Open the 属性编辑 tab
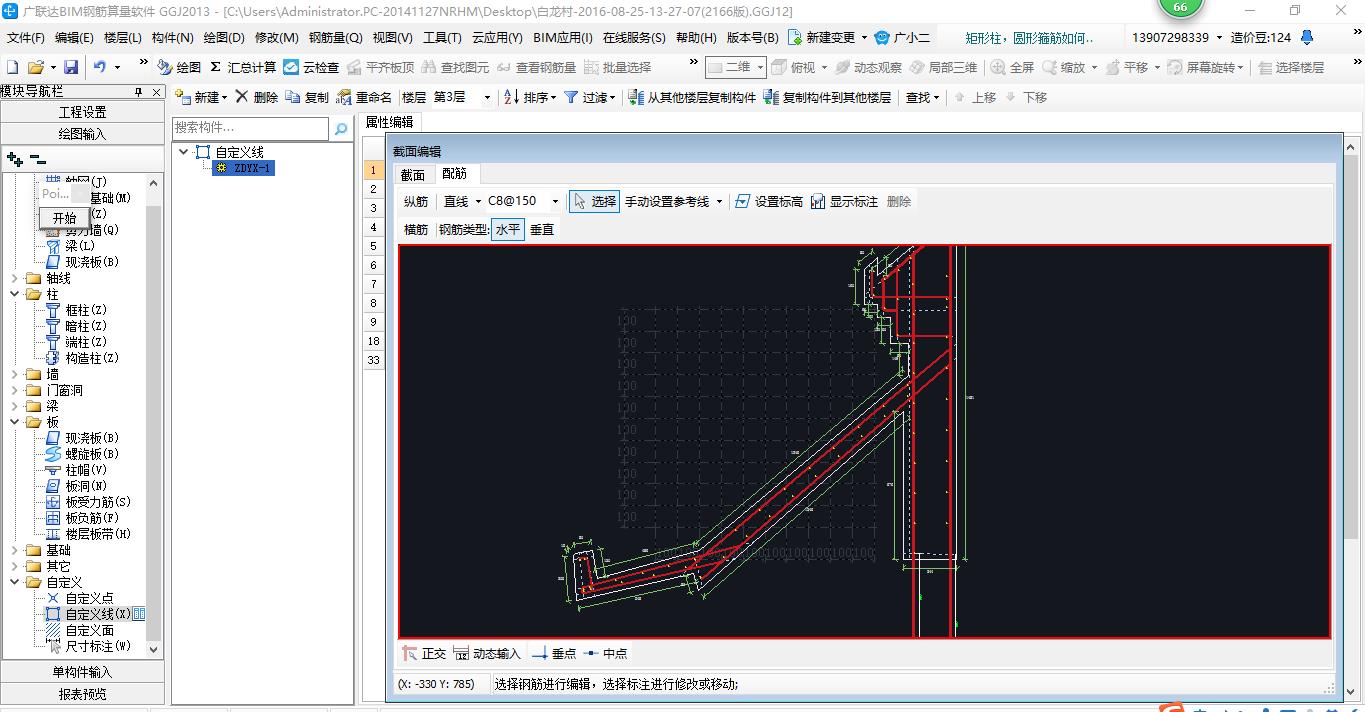 click(389, 122)
